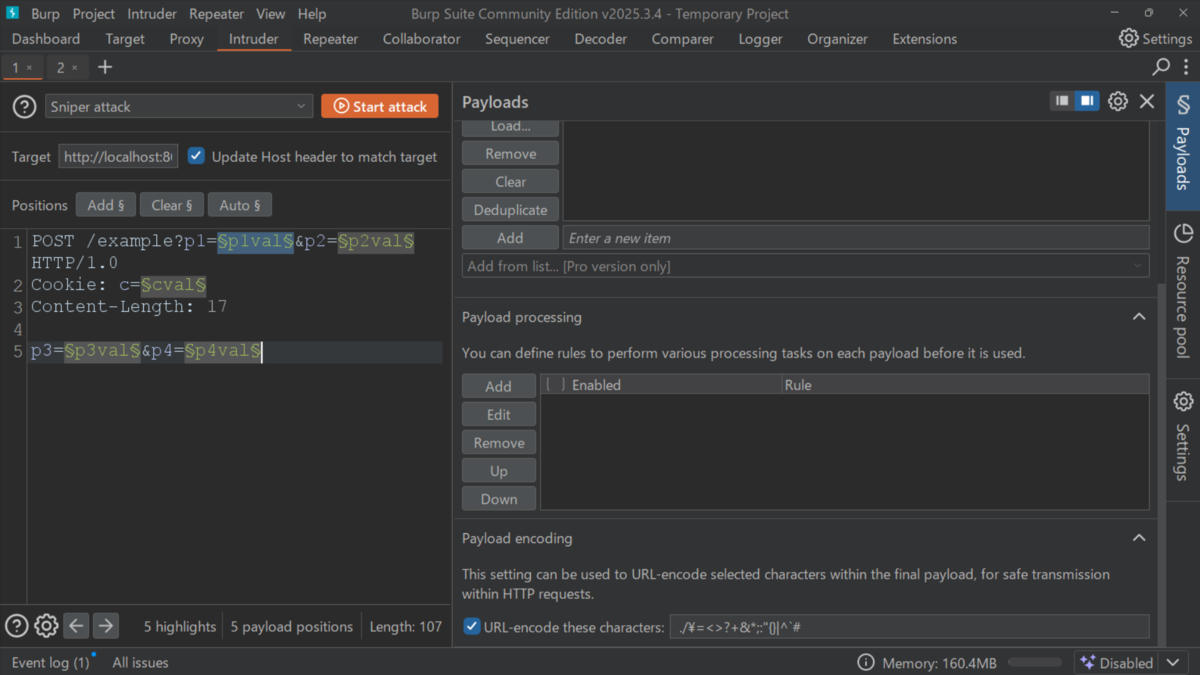Image resolution: width=1200 pixels, height=675 pixels.
Task: Click the §p1val§ payload marker in request
Action: click(x=255, y=241)
